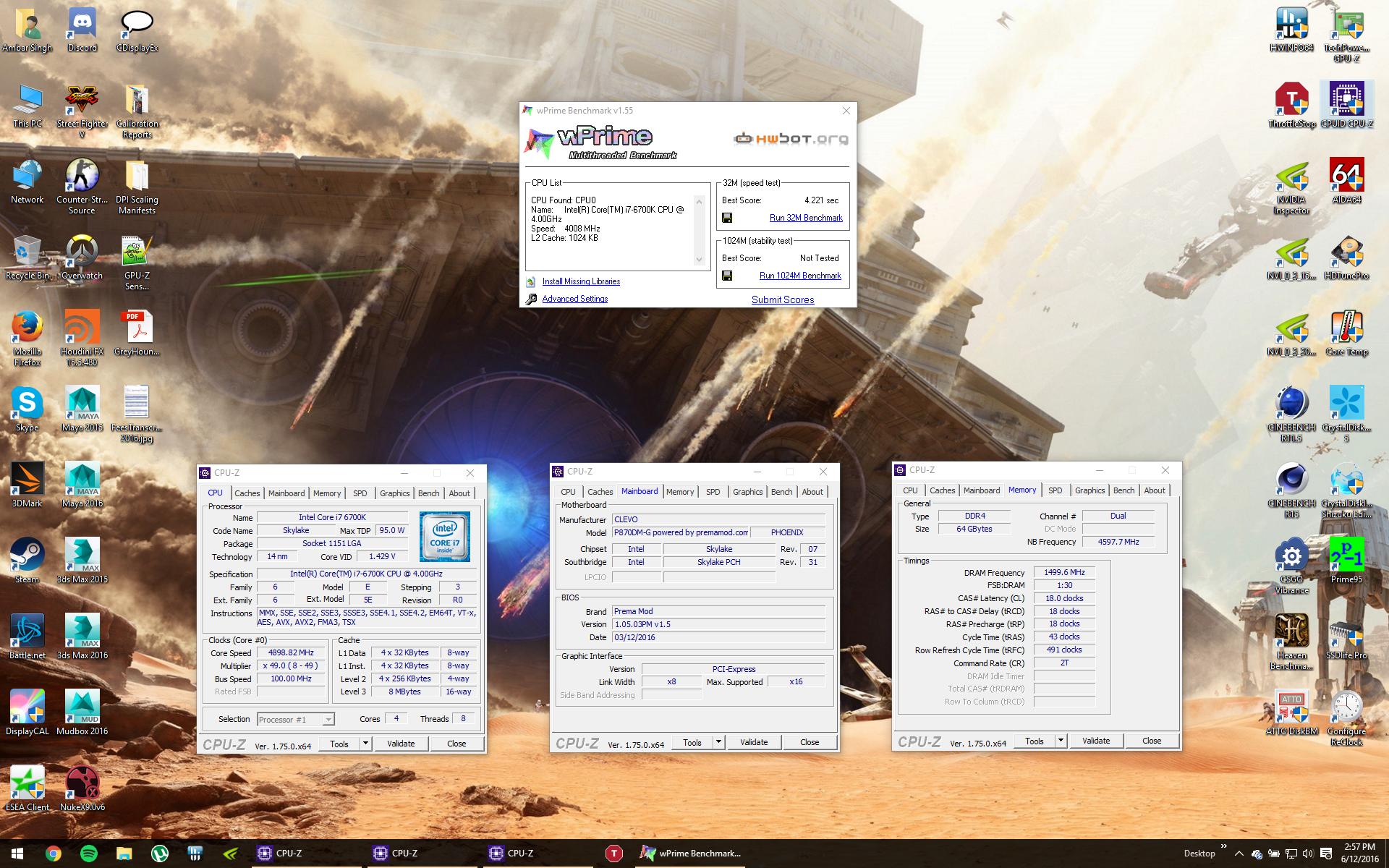Image resolution: width=1389 pixels, height=868 pixels.
Task: Open the TechPowerUp GPU-Z desktop icon
Action: click(x=1346, y=35)
